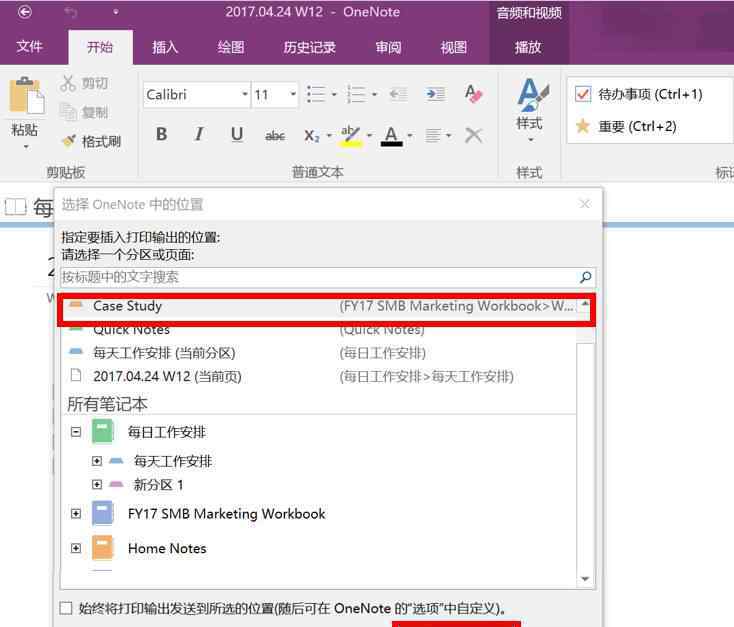734x627 pixels.
Task: Click the page layout icon left of title
Action: [x=15, y=207]
